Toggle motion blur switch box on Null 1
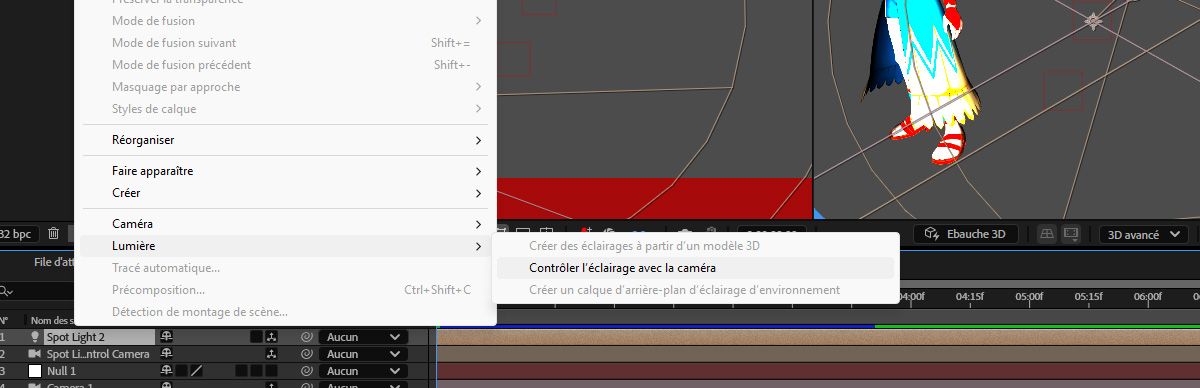Viewport: 1200px width, 388px height. (241, 371)
